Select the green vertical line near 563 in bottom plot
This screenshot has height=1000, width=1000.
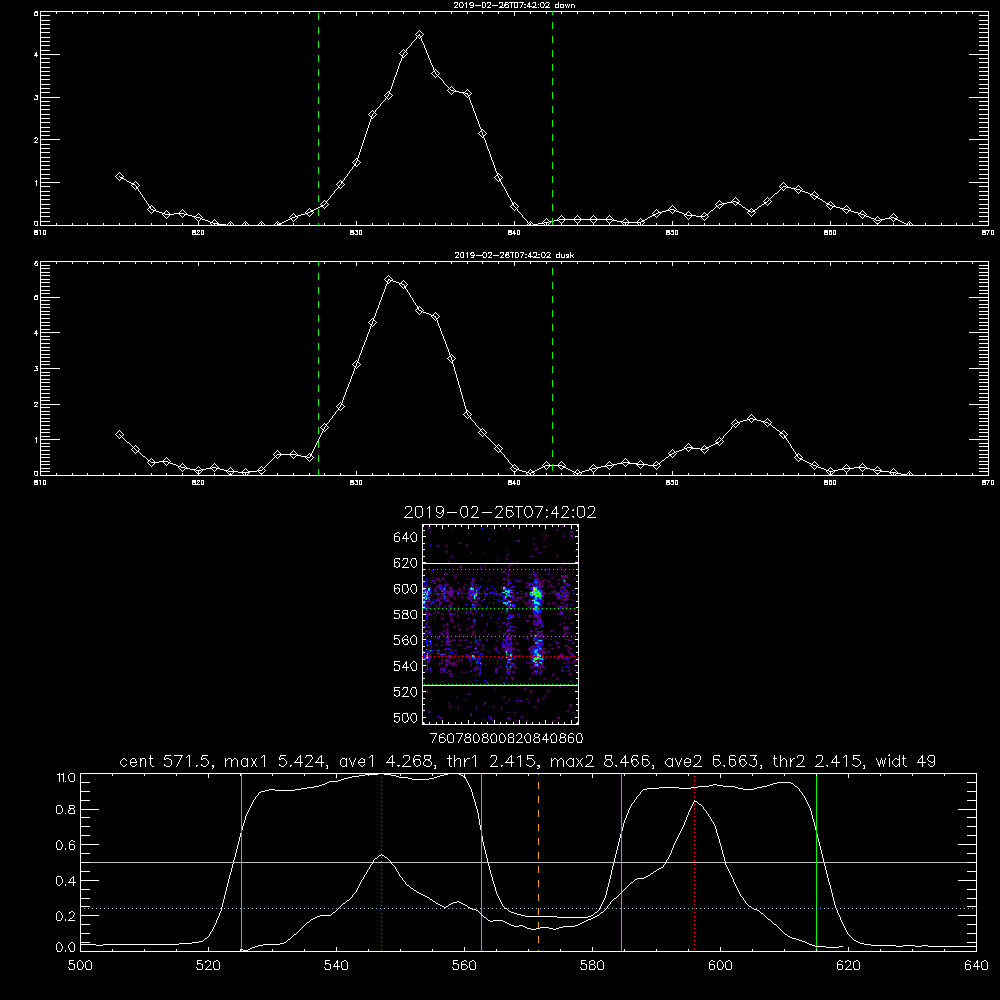[481, 862]
